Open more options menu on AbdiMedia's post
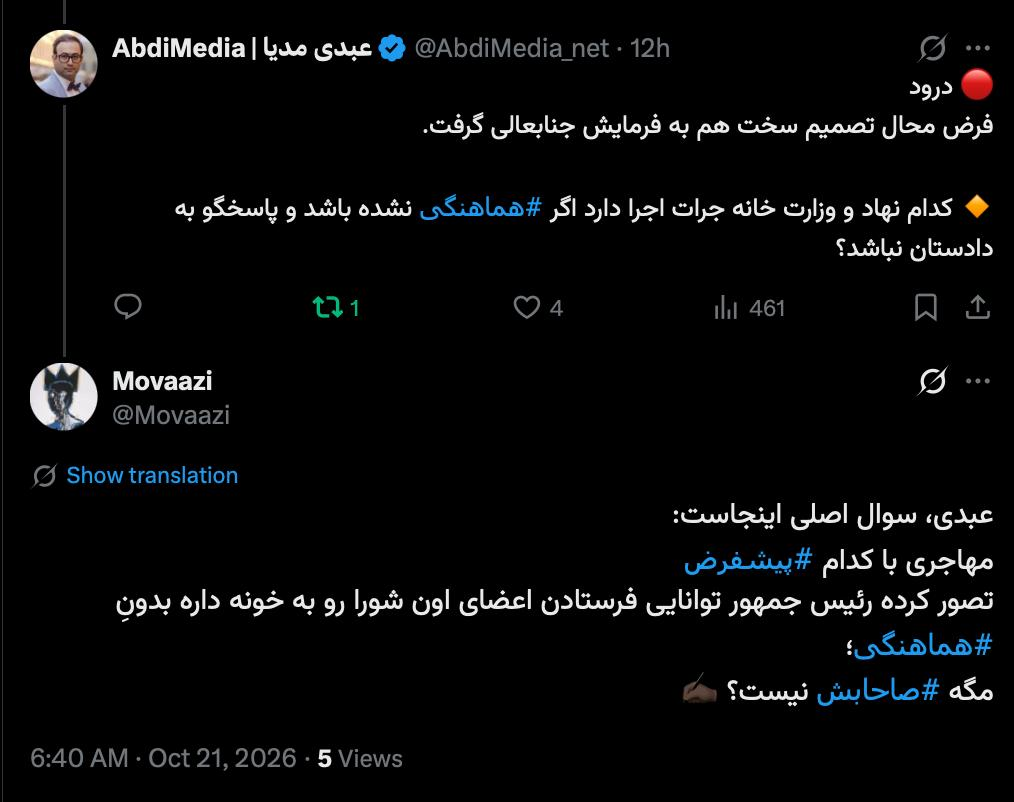This screenshot has height=802, width=1014. [978, 48]
